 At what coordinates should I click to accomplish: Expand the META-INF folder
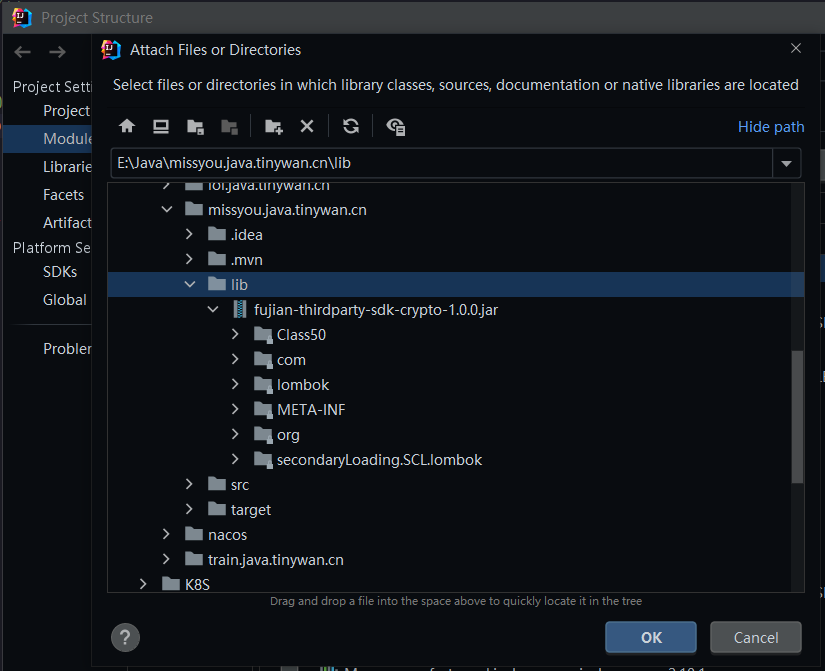tap(234, 409)
